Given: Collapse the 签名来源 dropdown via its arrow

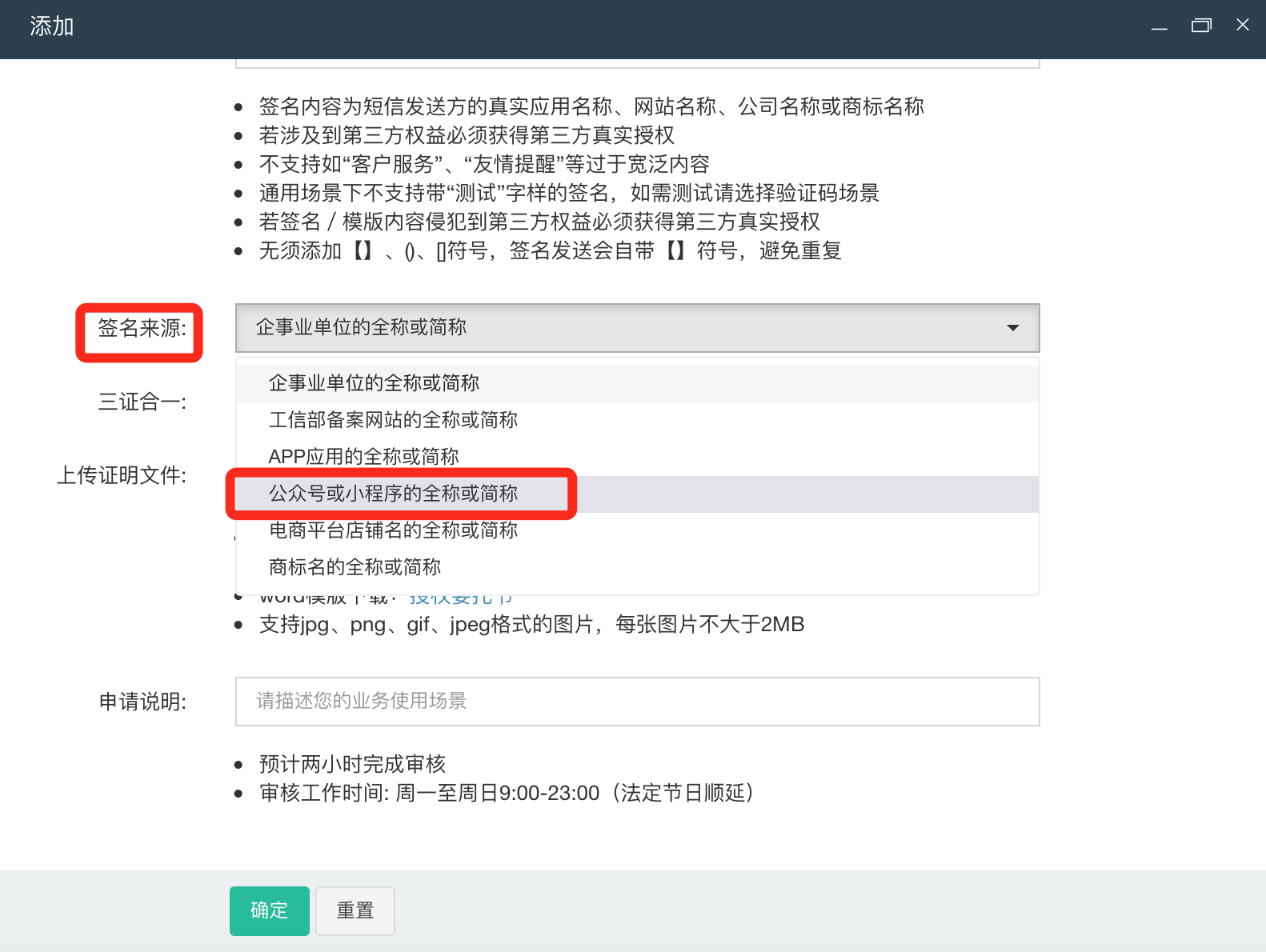Looking at the screenshot, I should coord(1012,328).
